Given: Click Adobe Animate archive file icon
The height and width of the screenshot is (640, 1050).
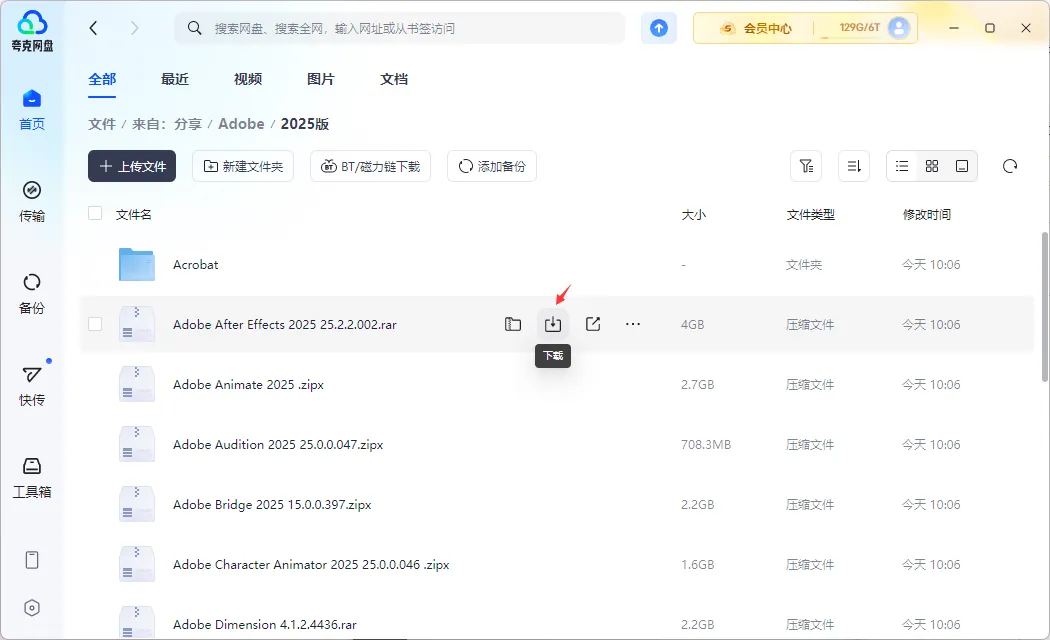Looking at the screenshot, I should (x=137, y=384).
